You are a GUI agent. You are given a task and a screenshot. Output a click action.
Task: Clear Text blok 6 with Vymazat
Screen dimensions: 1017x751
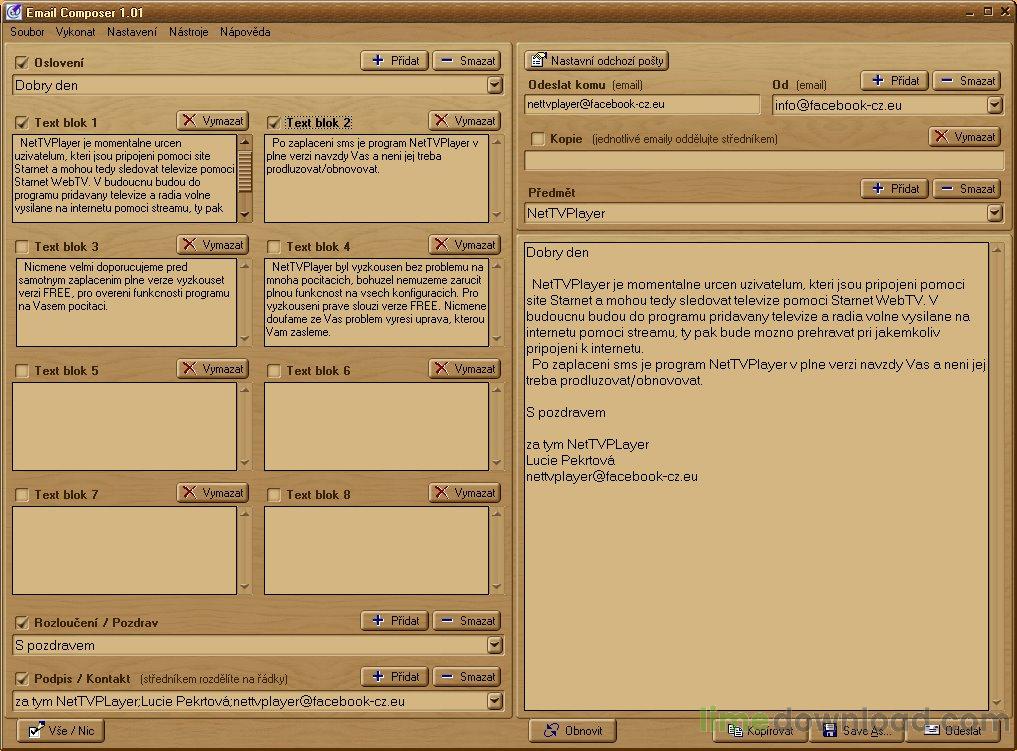tap(464, 368)
